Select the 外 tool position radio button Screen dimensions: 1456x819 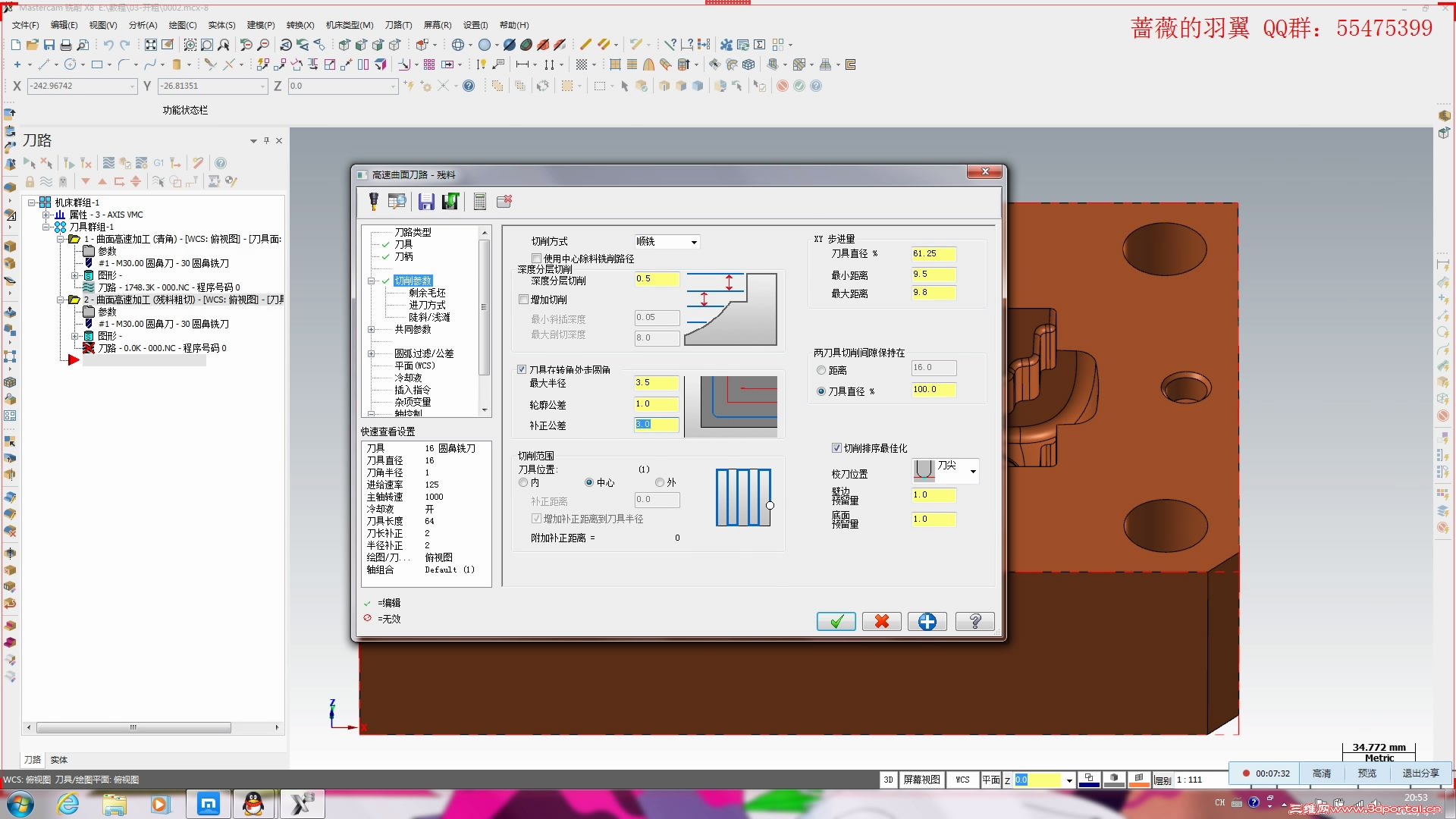(660, 482)
